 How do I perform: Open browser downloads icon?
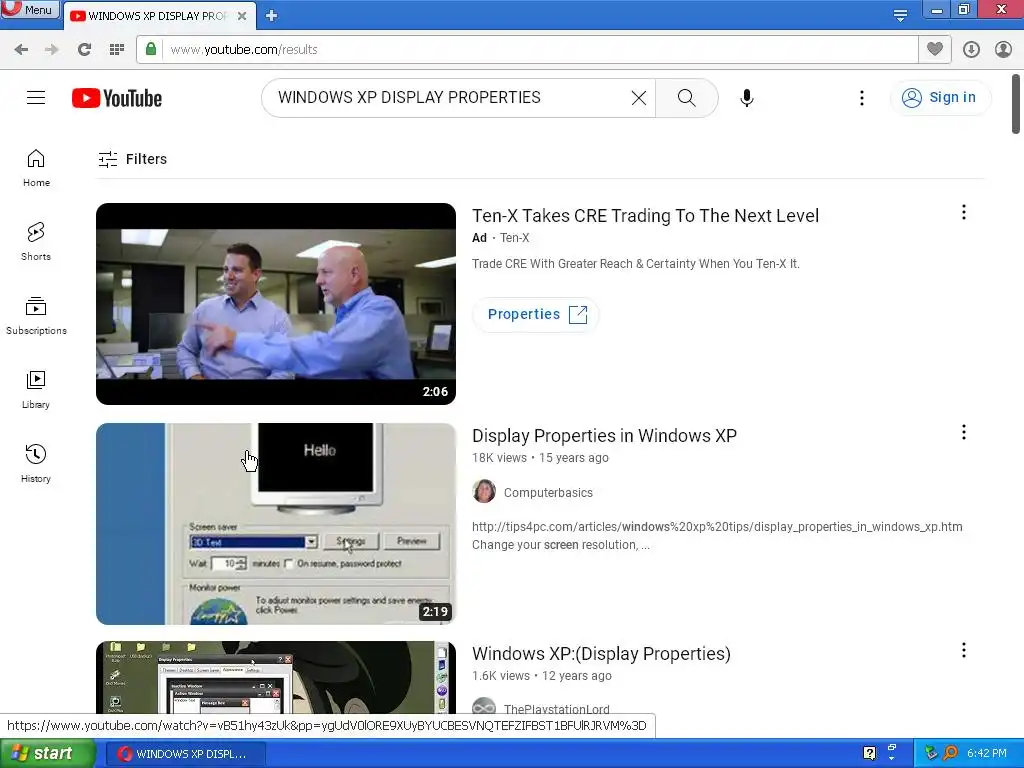tap(971, 50)
